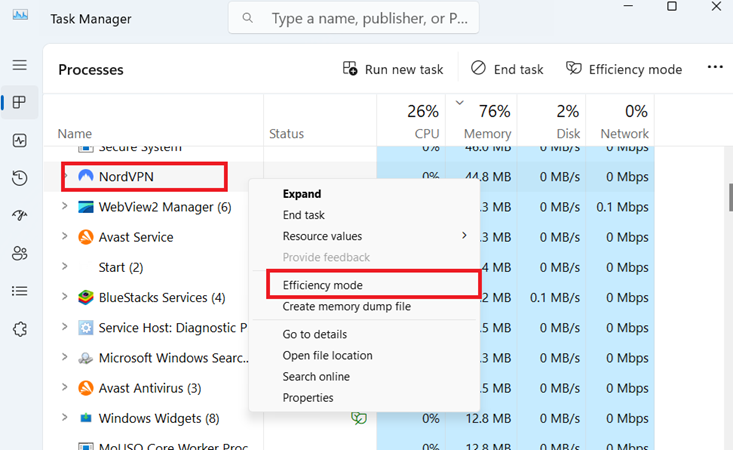Click 12.8 MB memory value for Windows Widgets
733x450 pixels.
point(488,418)
